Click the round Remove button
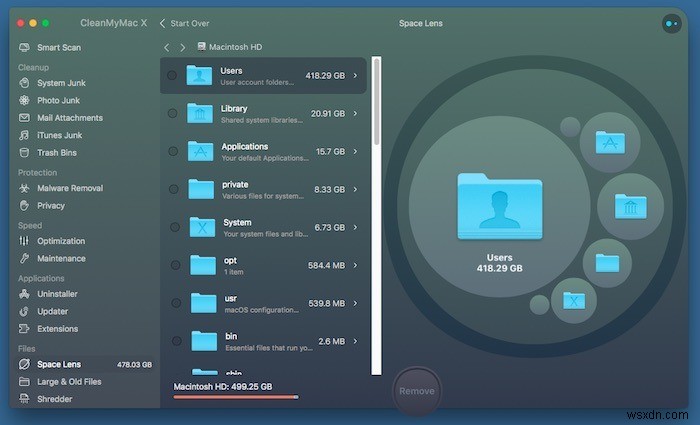Screen dimensions: 700x425 (x=417, y=391)
